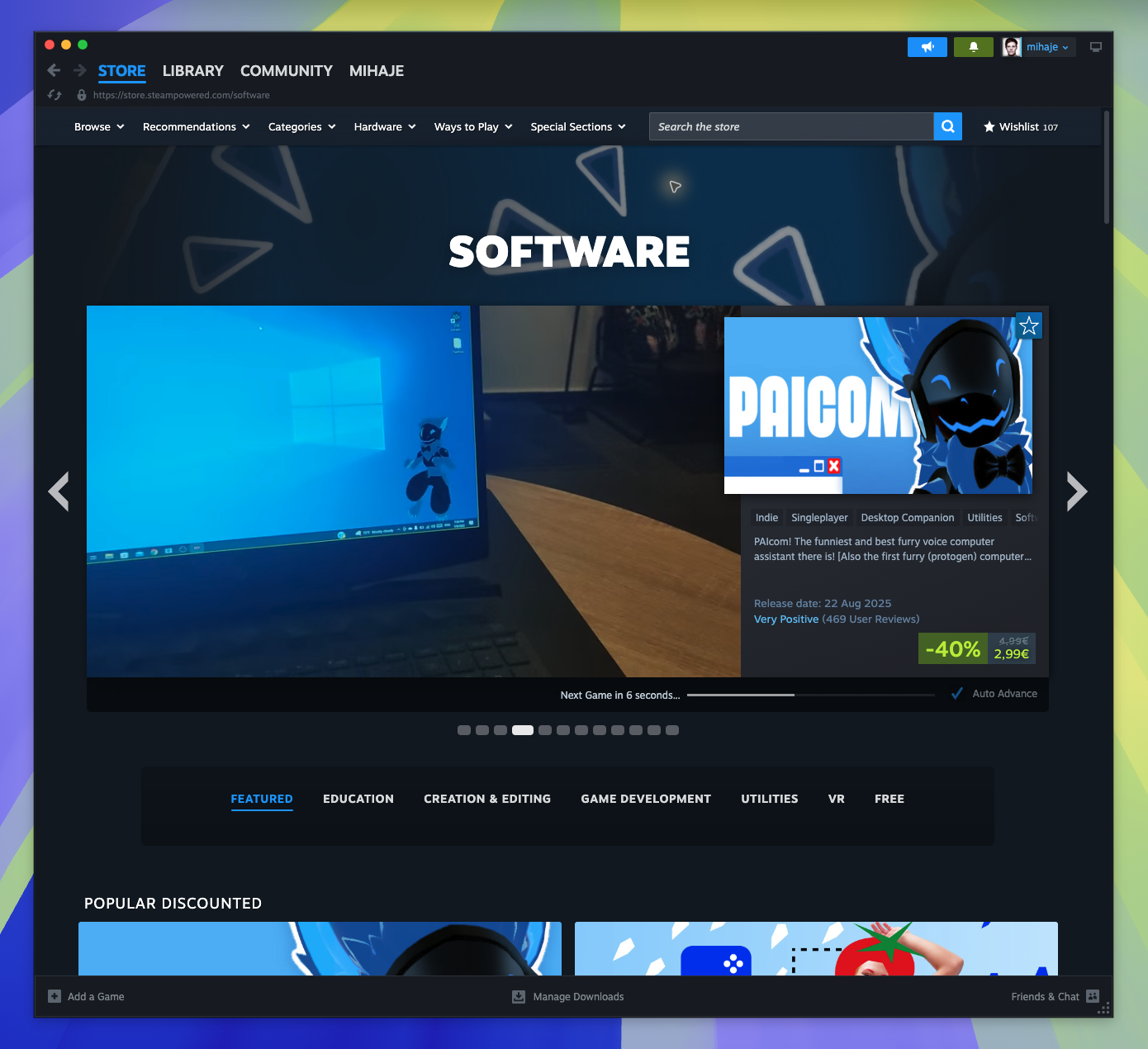1148x1049 pixels.
Task: Open the notifications bell
Action: click(x=974, y=47)
